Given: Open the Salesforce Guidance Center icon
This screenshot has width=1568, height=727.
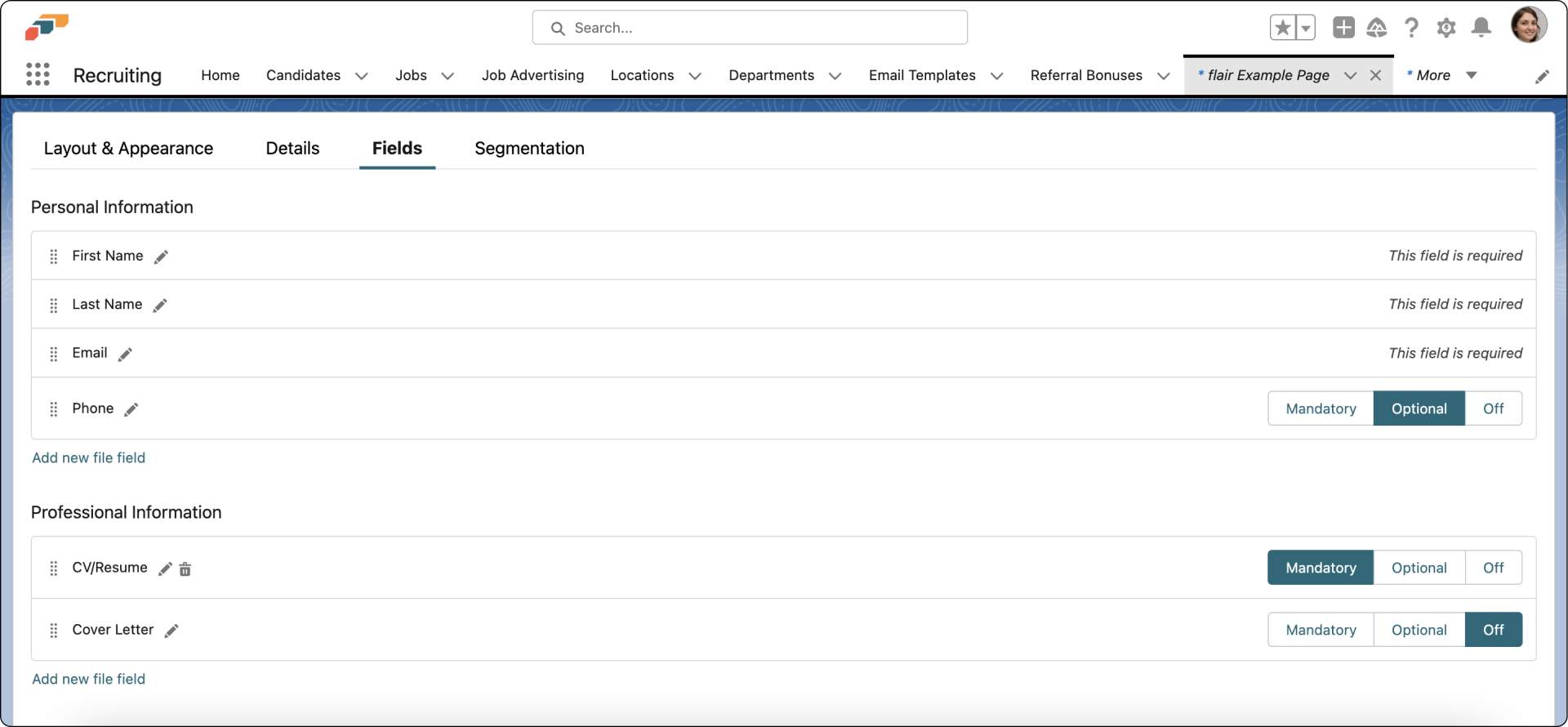Looking at the screenshot, I should point(1377,28).
